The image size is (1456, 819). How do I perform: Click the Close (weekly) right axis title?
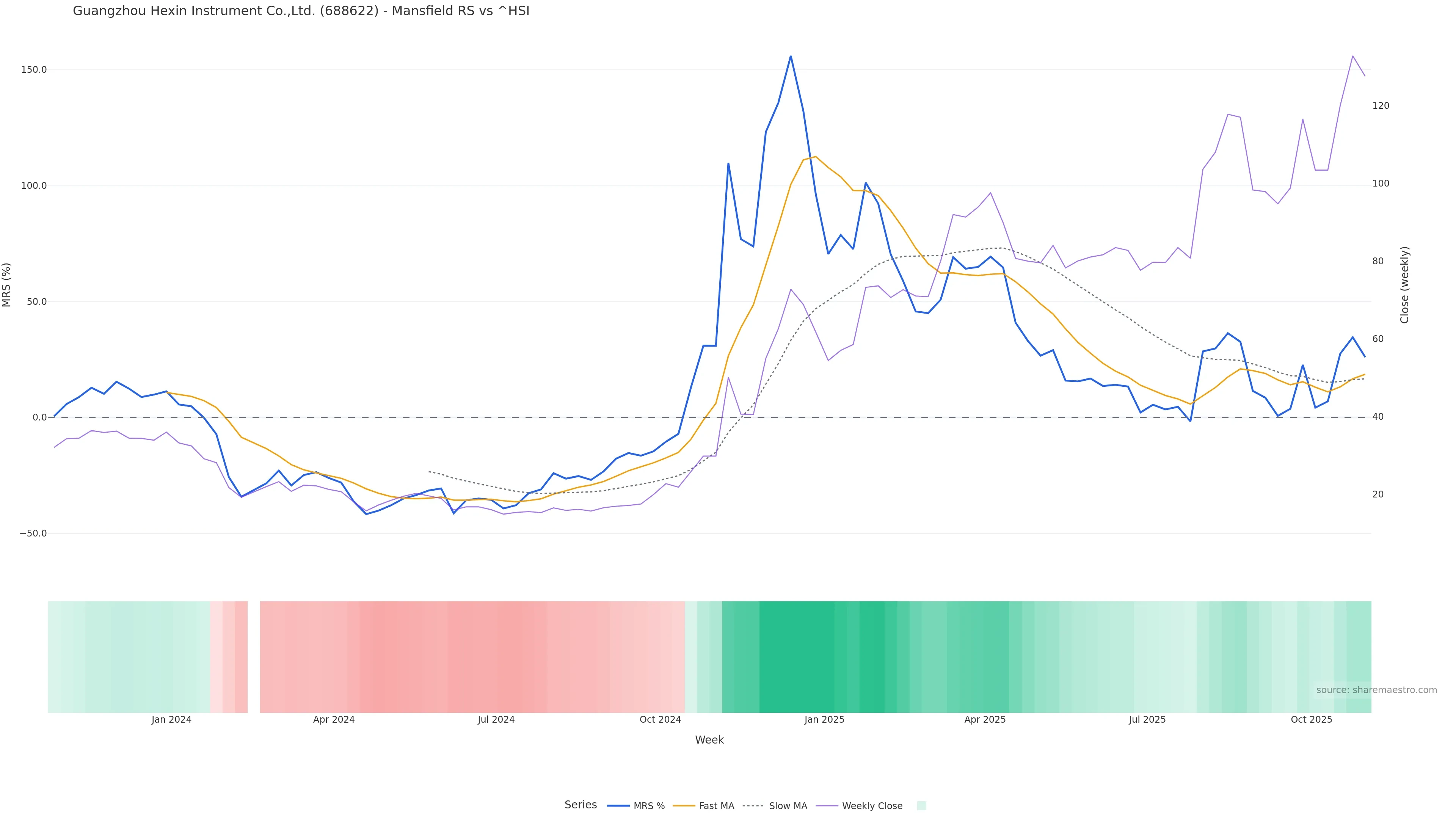point(1404,285)
